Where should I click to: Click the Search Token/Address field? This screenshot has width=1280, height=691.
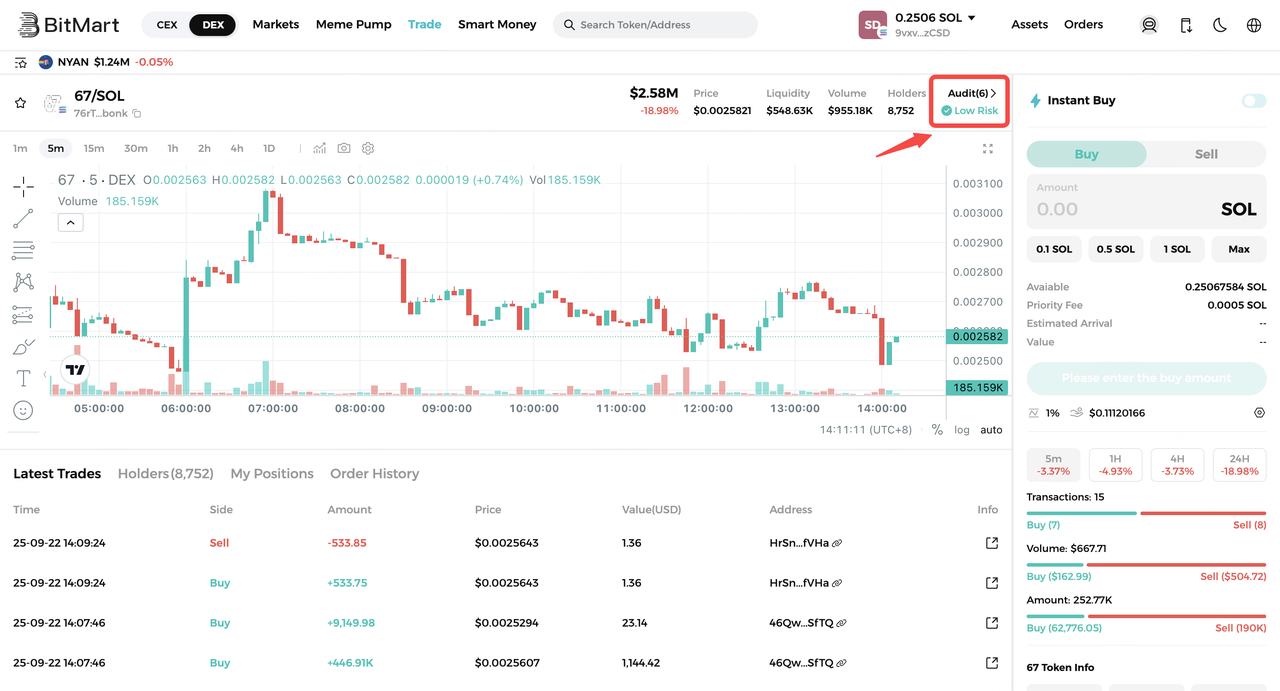pyautogui.click(x=655, y=25)
